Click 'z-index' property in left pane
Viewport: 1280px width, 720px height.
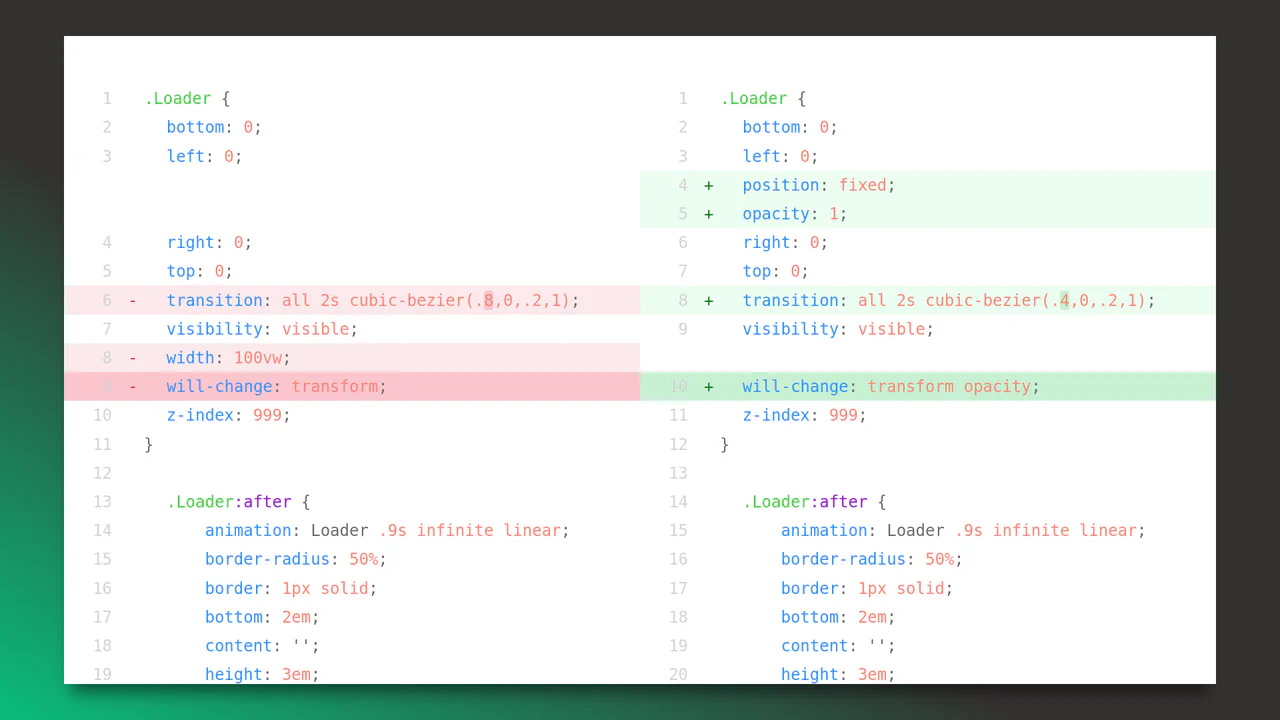click(x=200, y=415)
